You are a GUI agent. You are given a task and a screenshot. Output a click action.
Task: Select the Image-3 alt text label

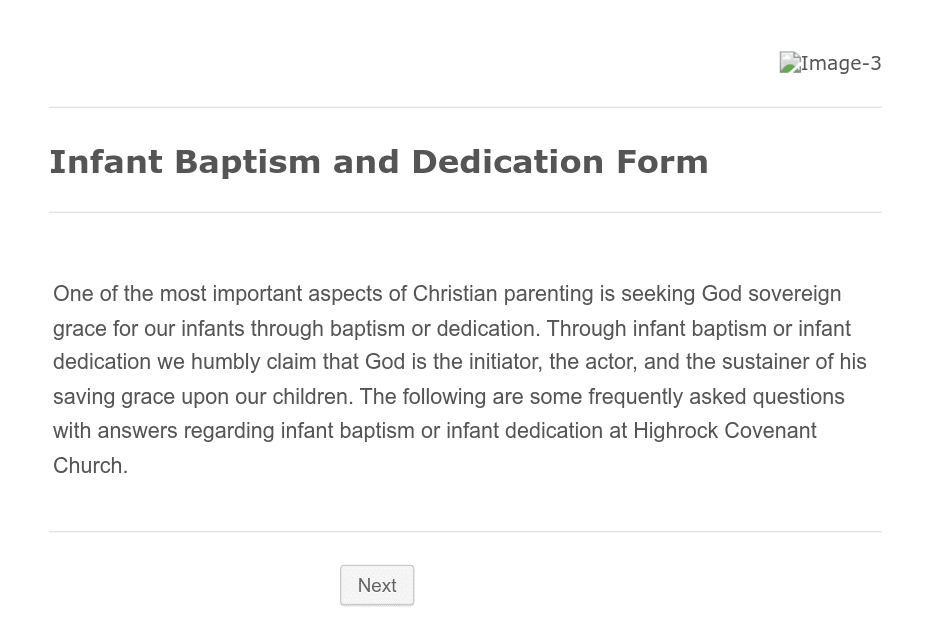click(841, 63)
